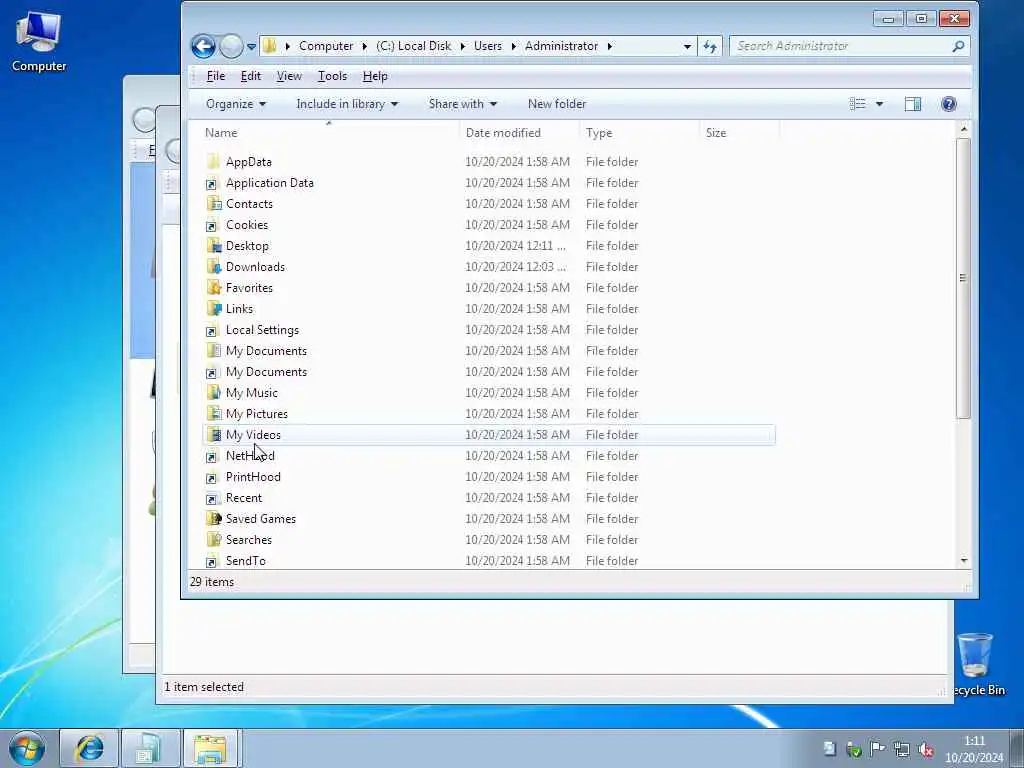Expand Include in library dropdown
Image resolution: width=1024 pixels, height=768 pixels.
click(347, 104)
